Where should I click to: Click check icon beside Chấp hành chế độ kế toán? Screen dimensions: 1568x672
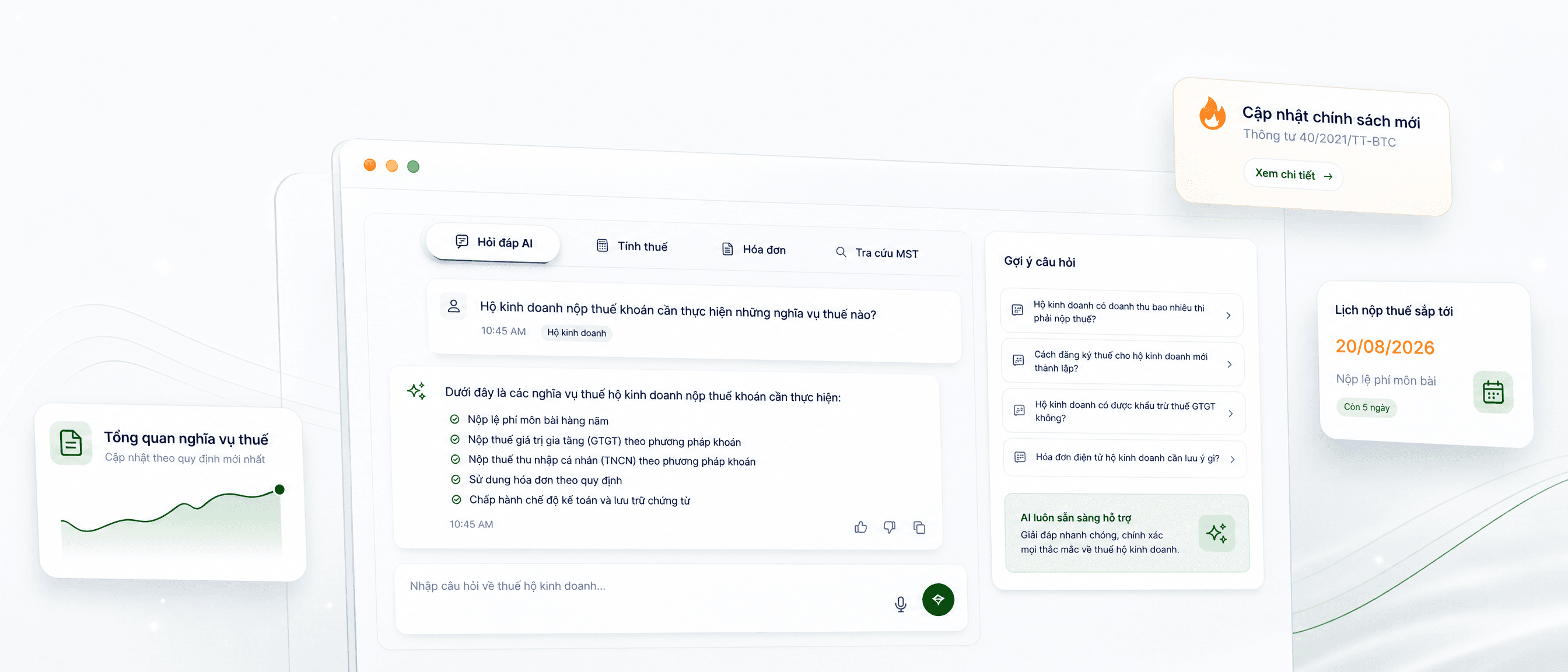pyautogui.click(x=456, y=499)
